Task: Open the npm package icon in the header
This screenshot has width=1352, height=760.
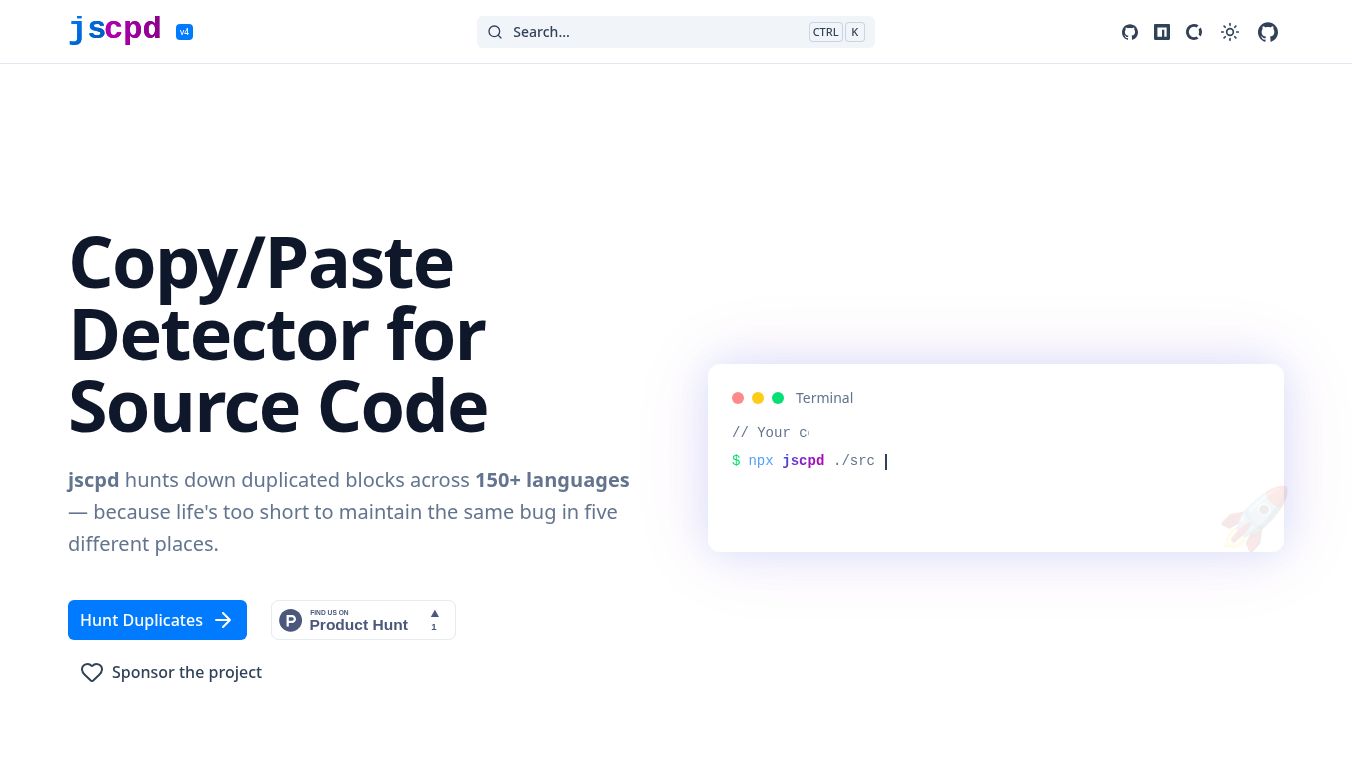Action: 1162,32
